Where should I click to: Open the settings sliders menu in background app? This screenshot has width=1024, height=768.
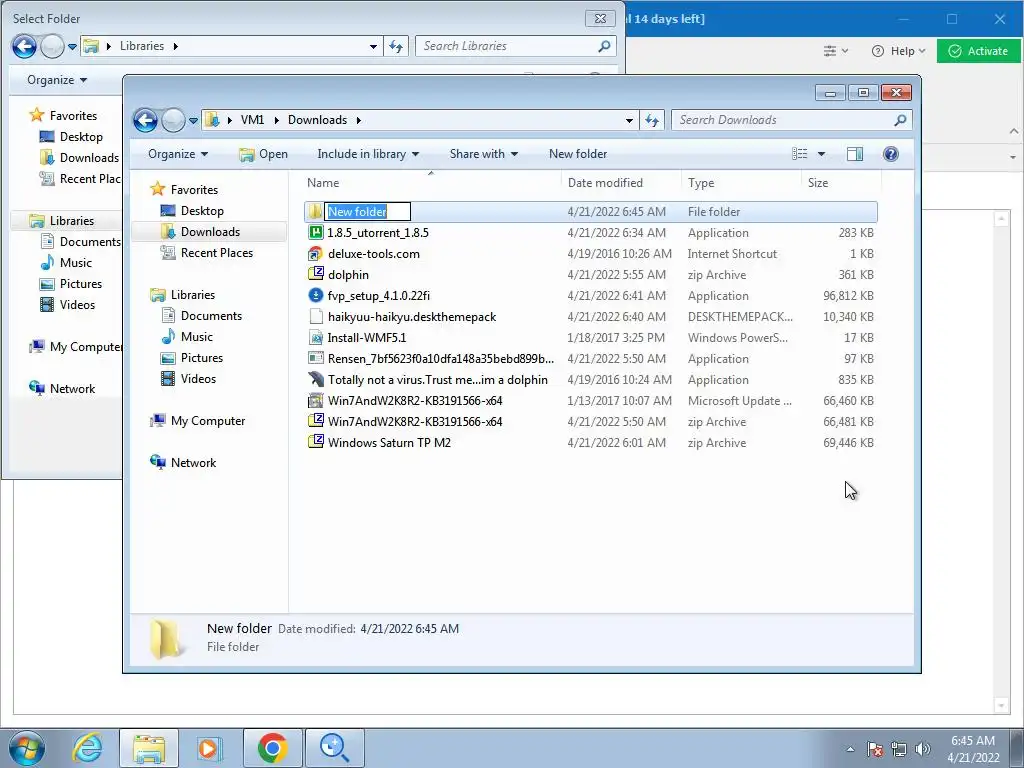pyautogui.click(x=835, y=51)
